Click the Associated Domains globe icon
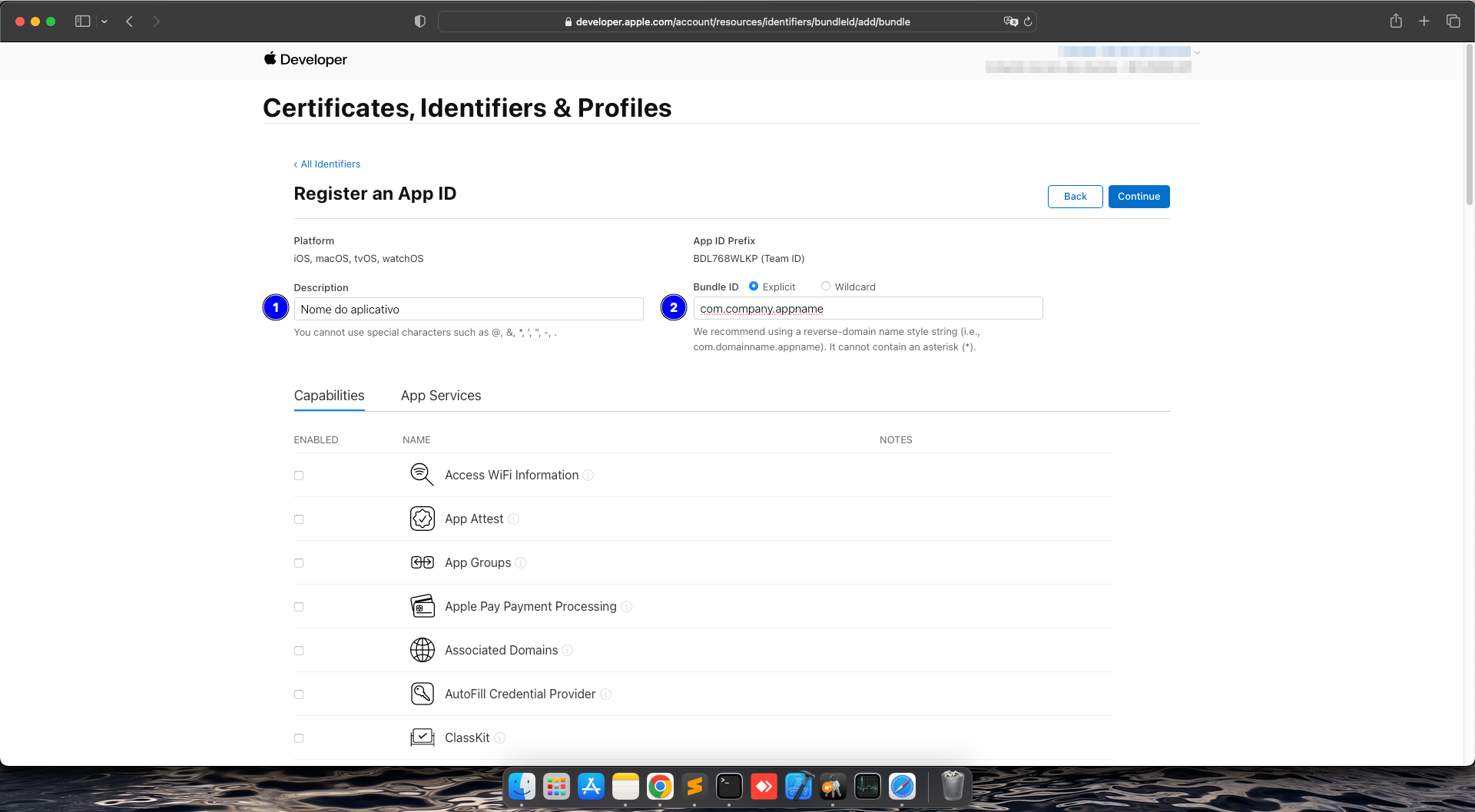Screen dimensions: 1475x812 point(422,650)
